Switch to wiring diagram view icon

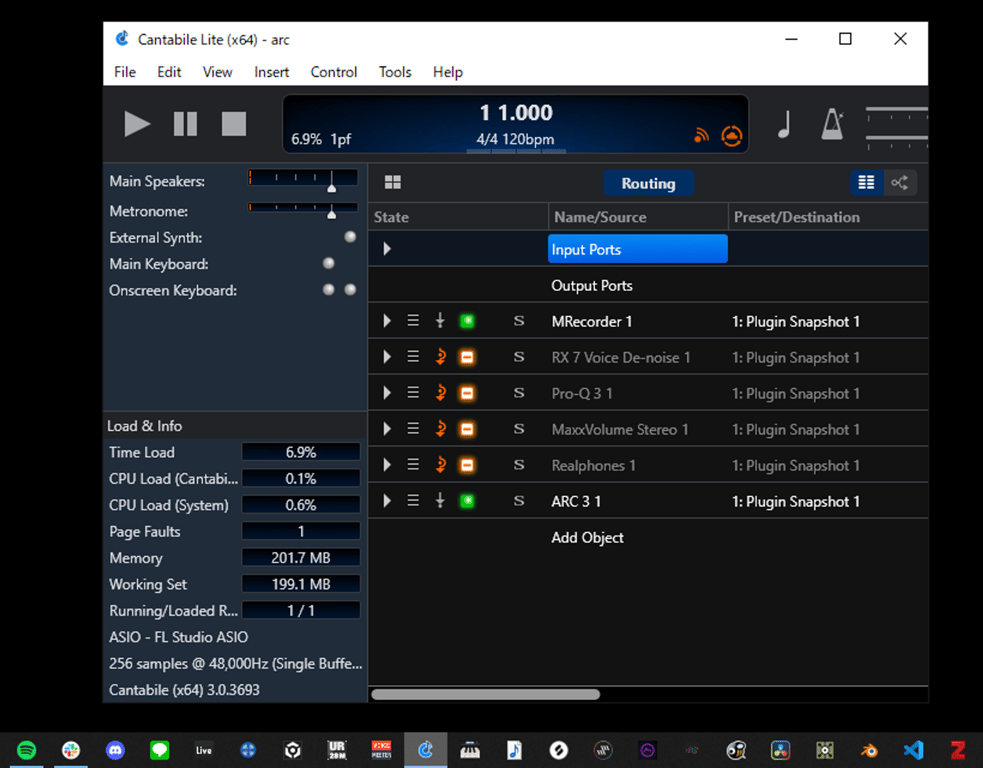coord(900,182)
